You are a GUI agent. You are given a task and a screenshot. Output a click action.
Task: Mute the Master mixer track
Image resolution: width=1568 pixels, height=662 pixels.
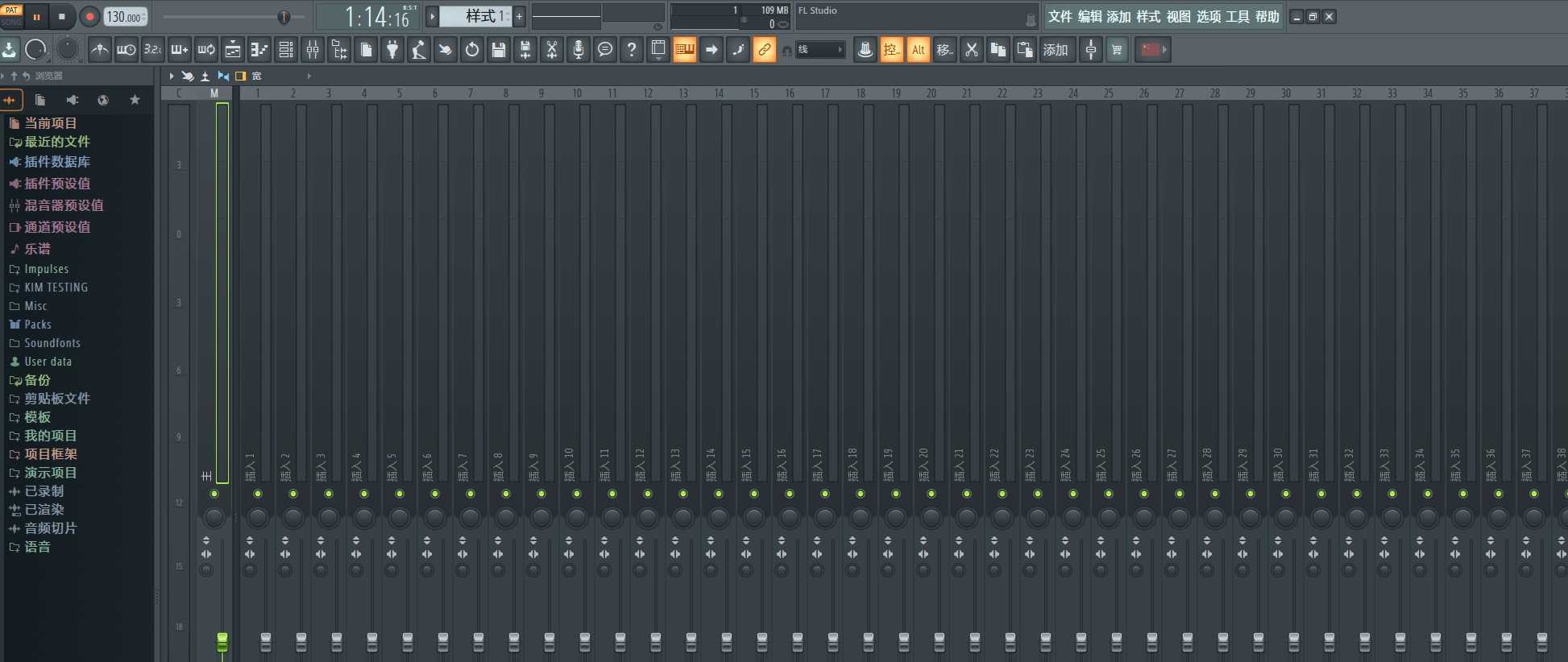tap(214, 494)
